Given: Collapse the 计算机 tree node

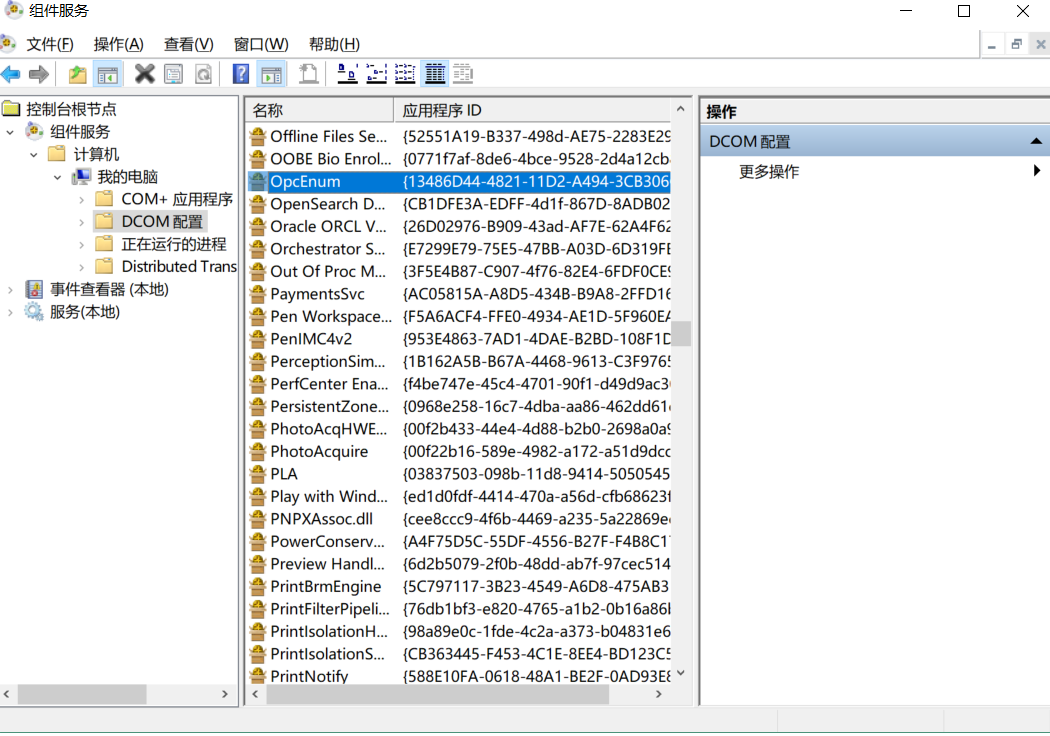Looking at the screenshot, I should pyautogui.click(x=34, y=155).
